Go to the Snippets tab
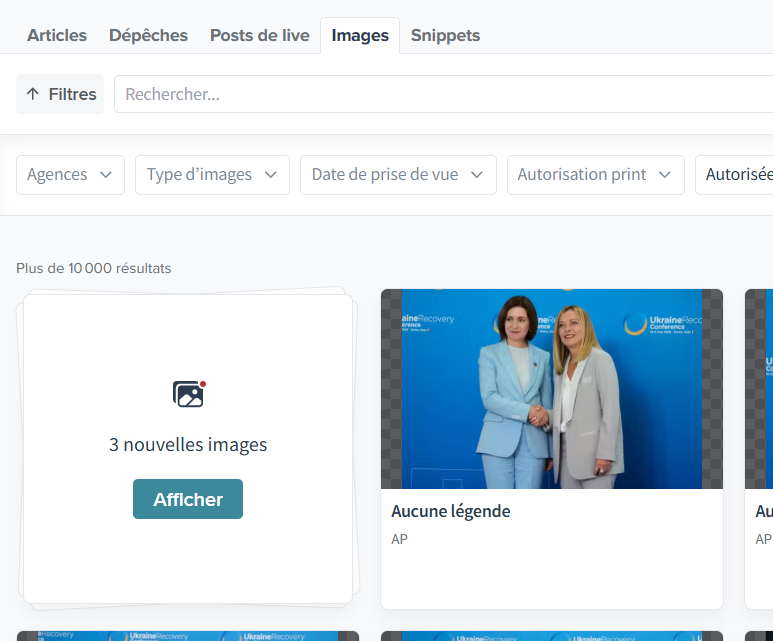 tap(445, 36)
